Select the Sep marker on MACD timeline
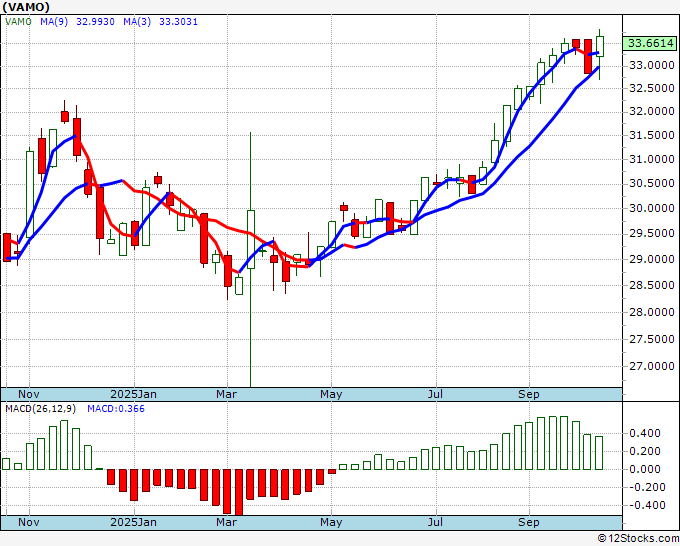 (529, 522)
